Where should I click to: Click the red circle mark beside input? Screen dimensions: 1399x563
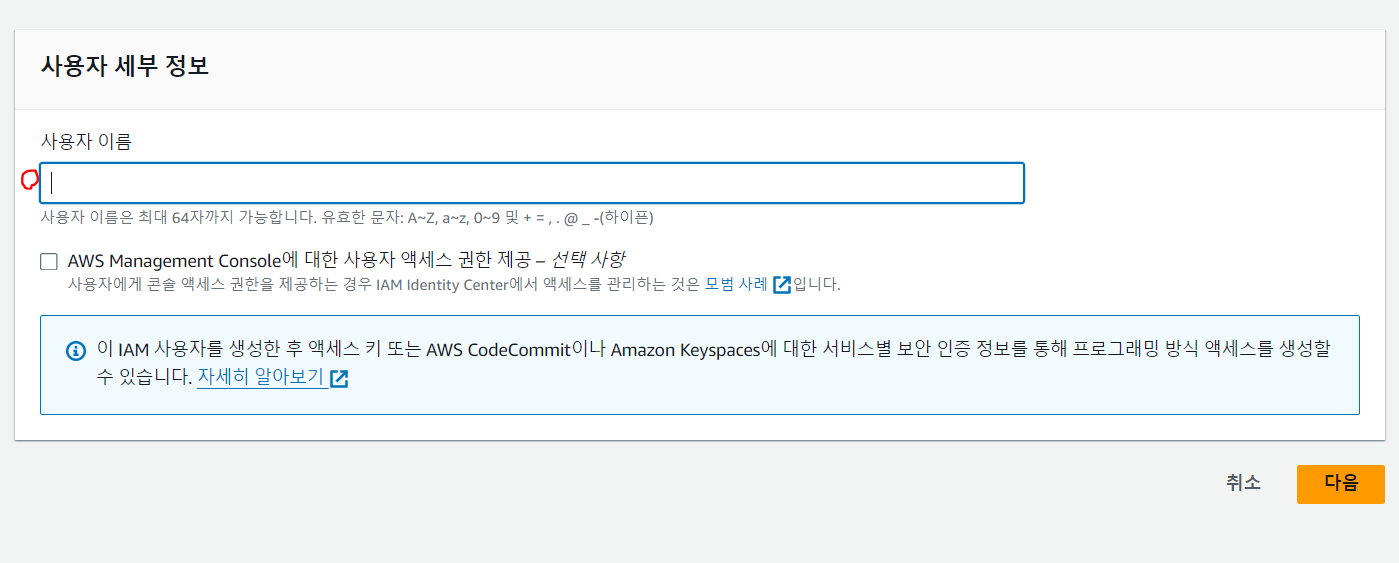point(29,180)
